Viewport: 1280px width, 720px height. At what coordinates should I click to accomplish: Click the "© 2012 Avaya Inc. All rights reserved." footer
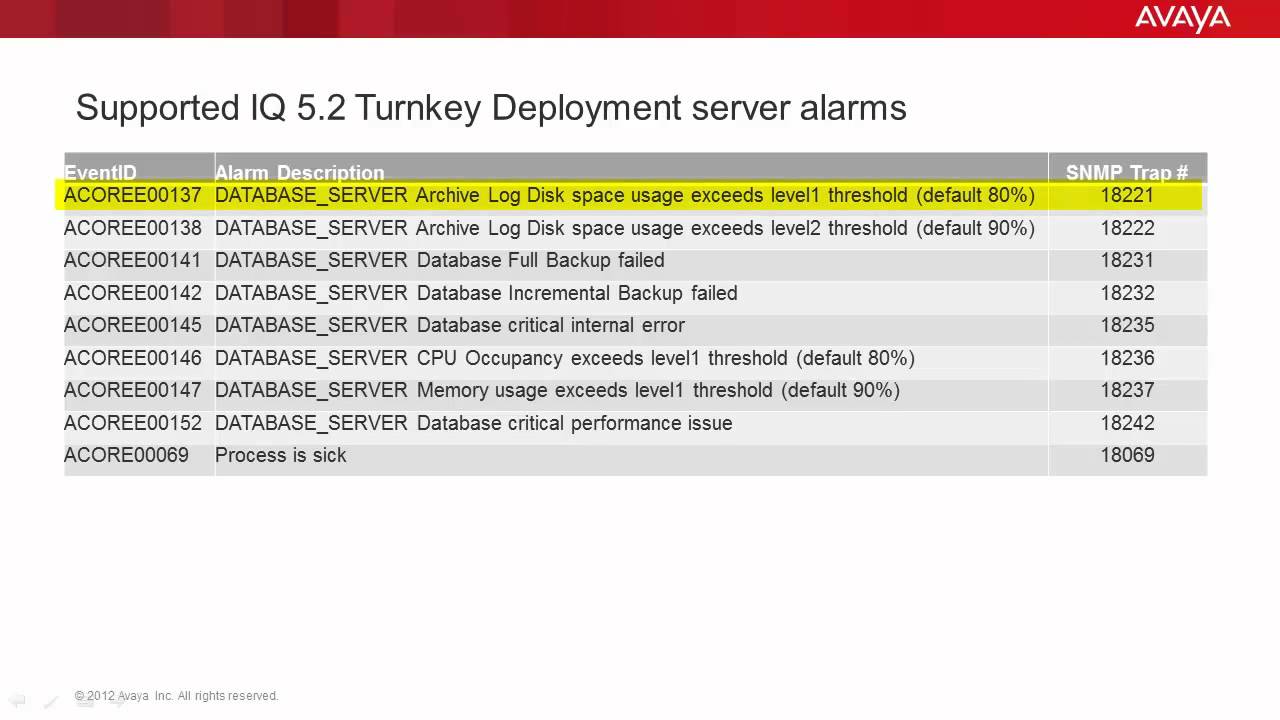pos(177,696)
